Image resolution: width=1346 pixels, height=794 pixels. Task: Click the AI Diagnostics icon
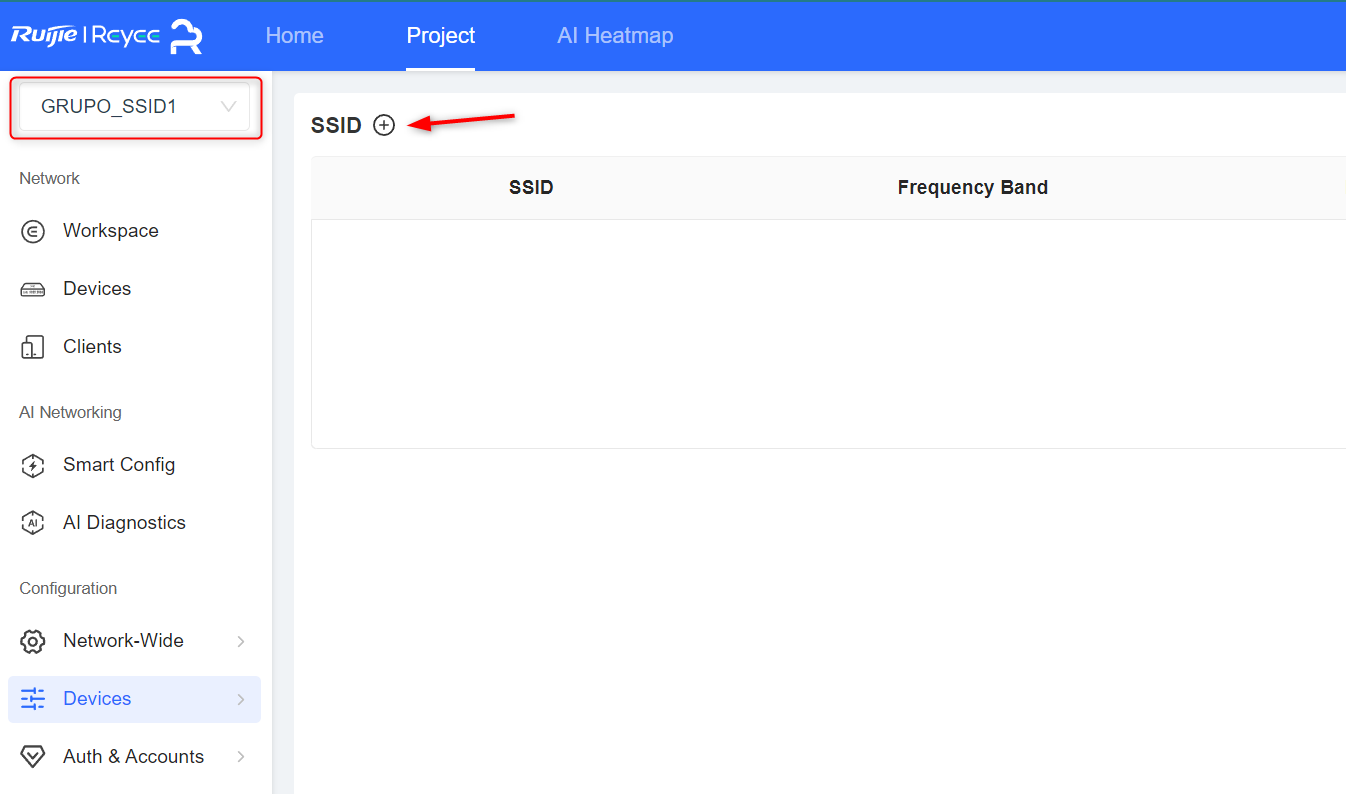tap(33, 523)
